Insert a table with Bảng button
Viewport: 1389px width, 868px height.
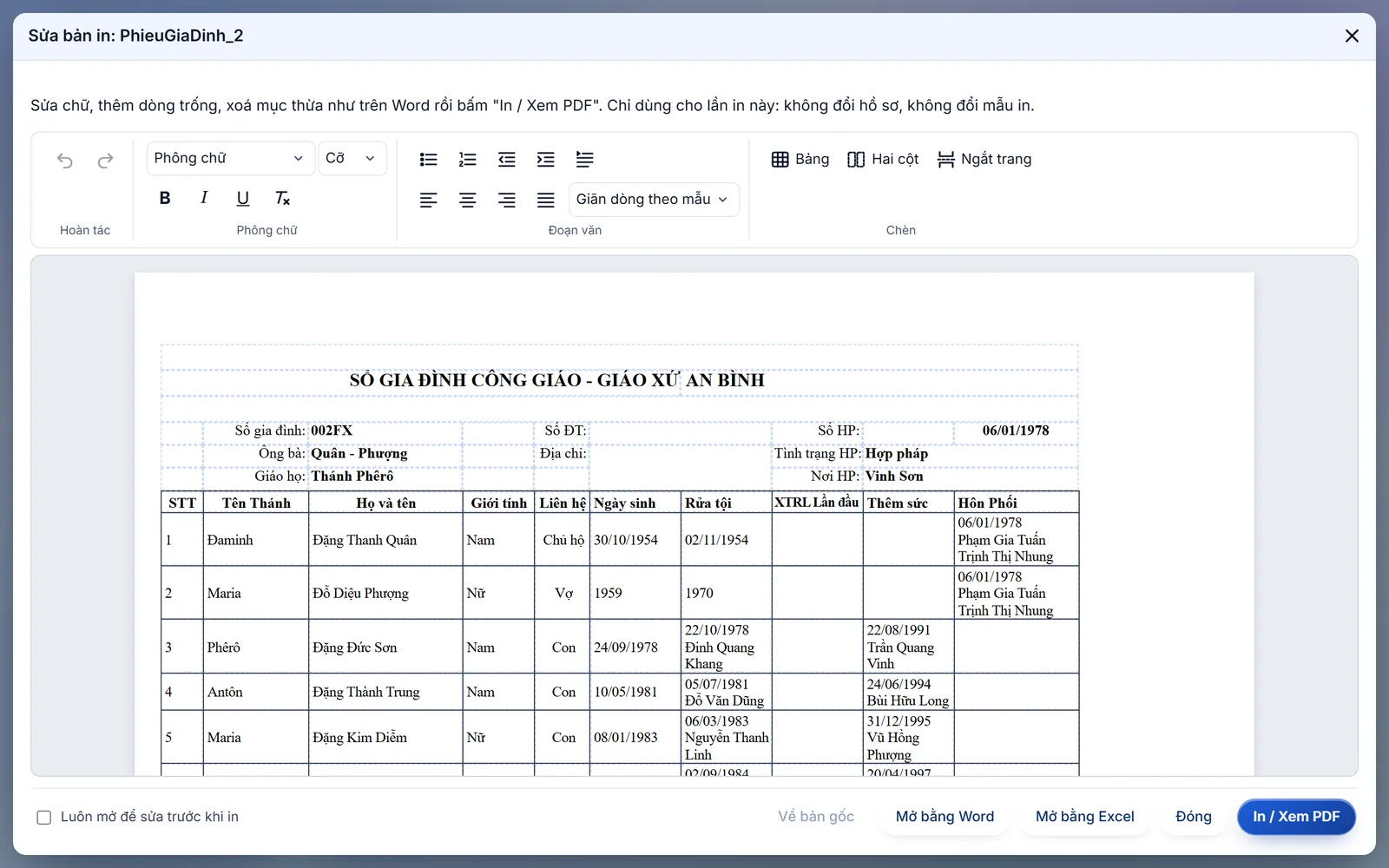800,159
